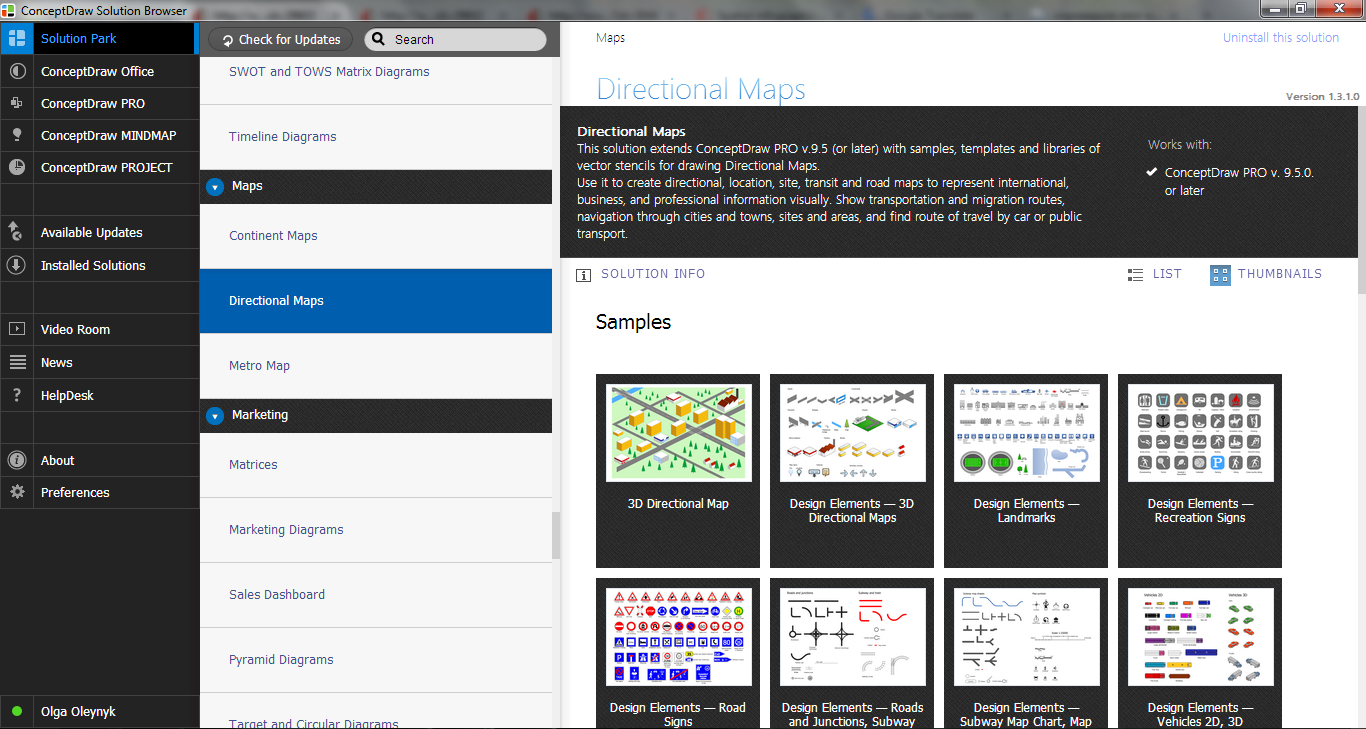Collapse the Marketing category

tap(214, 415)
